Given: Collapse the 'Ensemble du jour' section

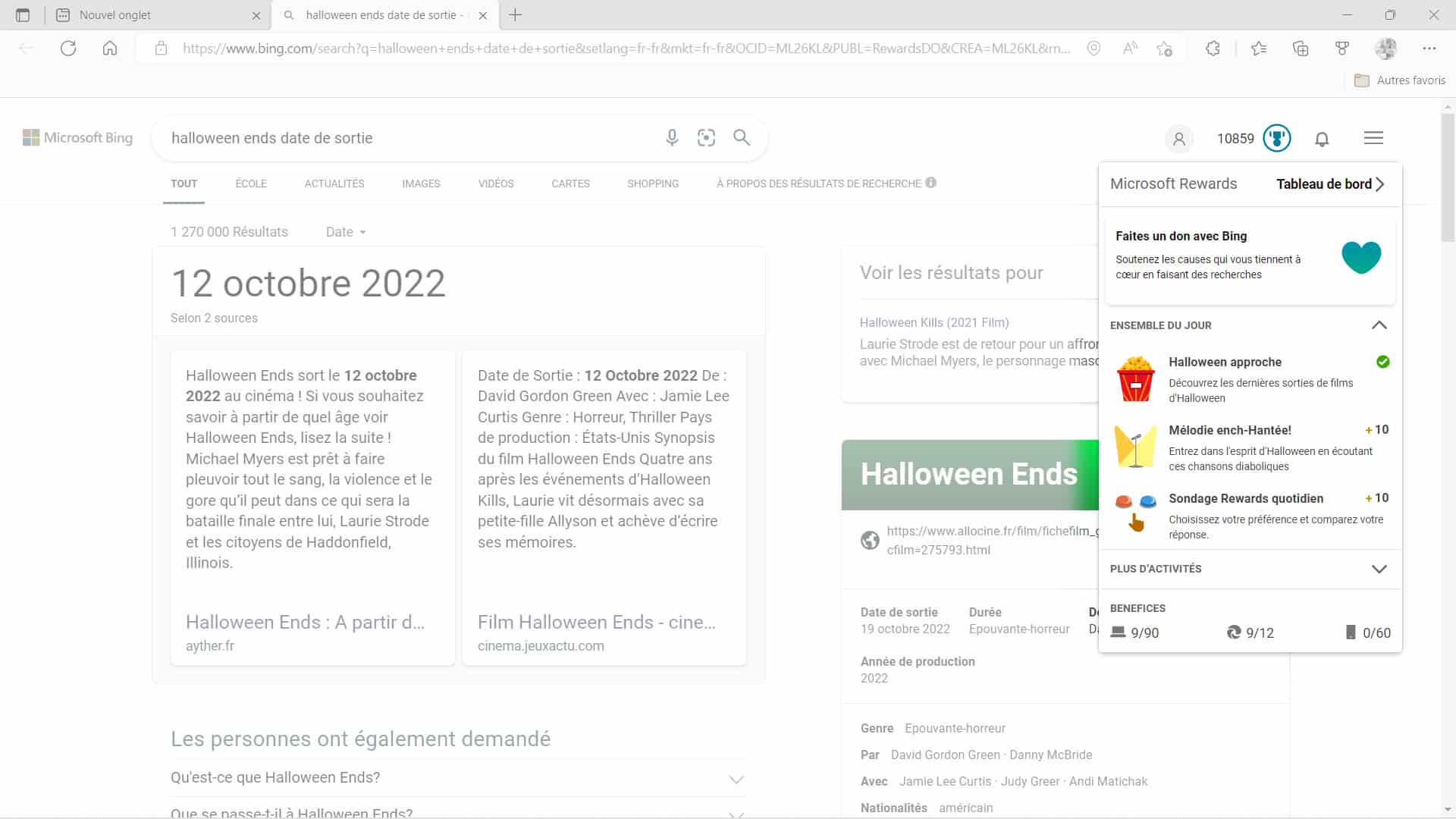Looking at the screenshot, I should click(1378, 325).
